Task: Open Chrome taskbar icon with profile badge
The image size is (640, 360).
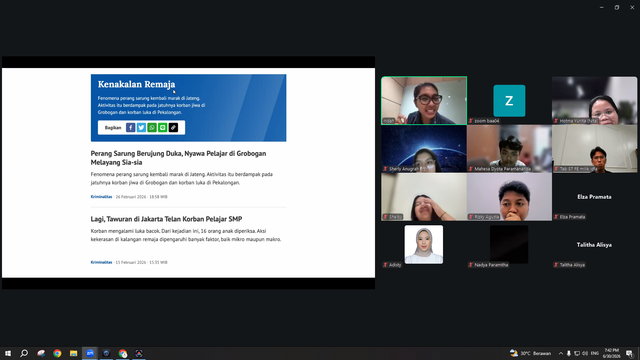Action: point(123,353)
